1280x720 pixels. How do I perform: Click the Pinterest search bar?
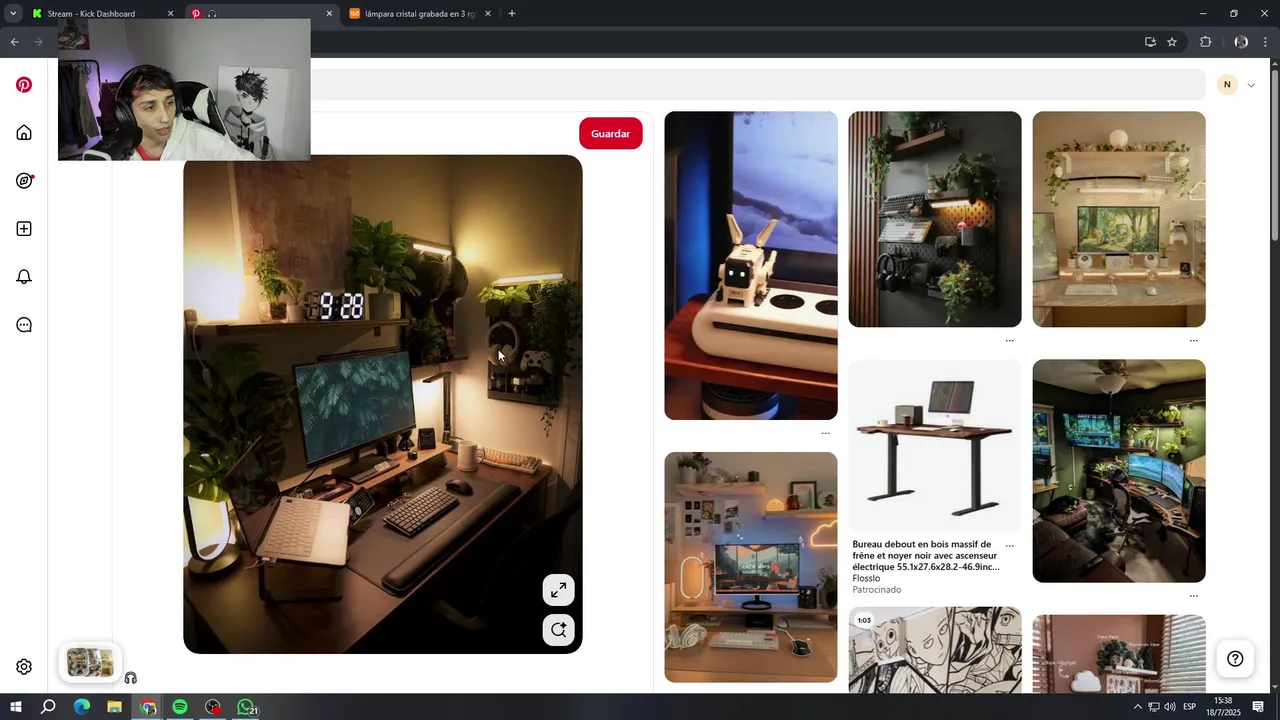pos(757,85)
